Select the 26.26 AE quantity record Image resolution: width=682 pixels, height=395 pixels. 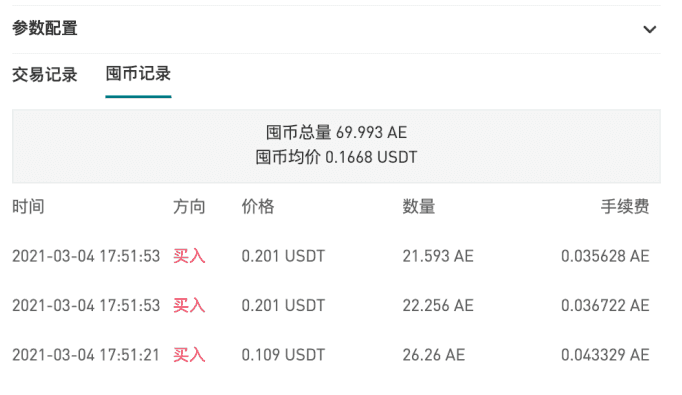(434, 355)
